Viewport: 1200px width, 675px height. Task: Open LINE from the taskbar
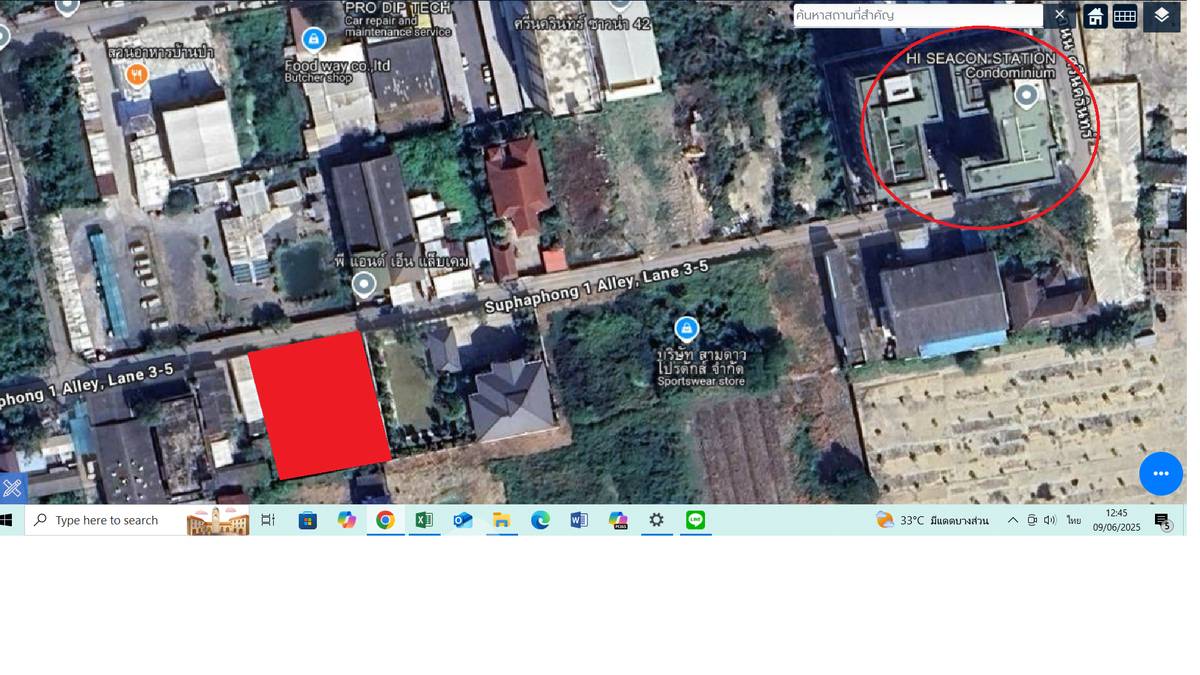click(695, 520)
